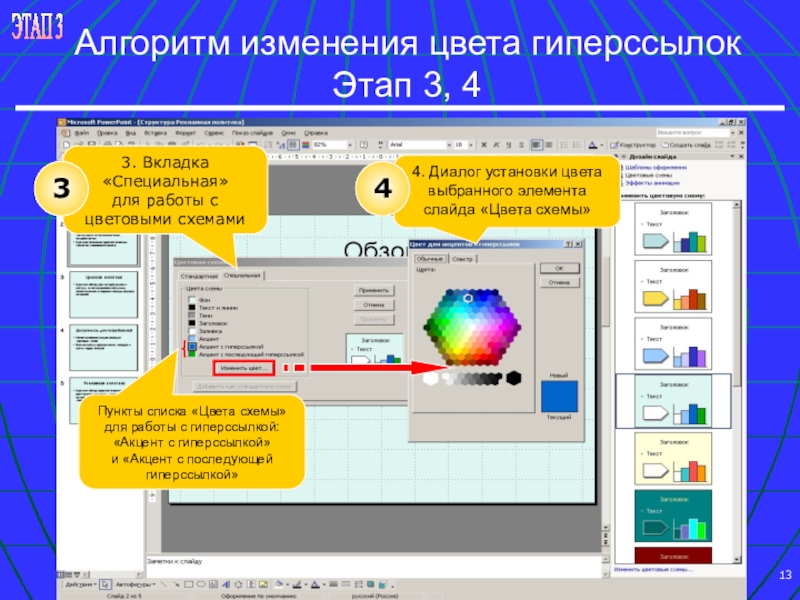Toggle text shadow formatting
The image size is (800, 600).
pos(521,145)
